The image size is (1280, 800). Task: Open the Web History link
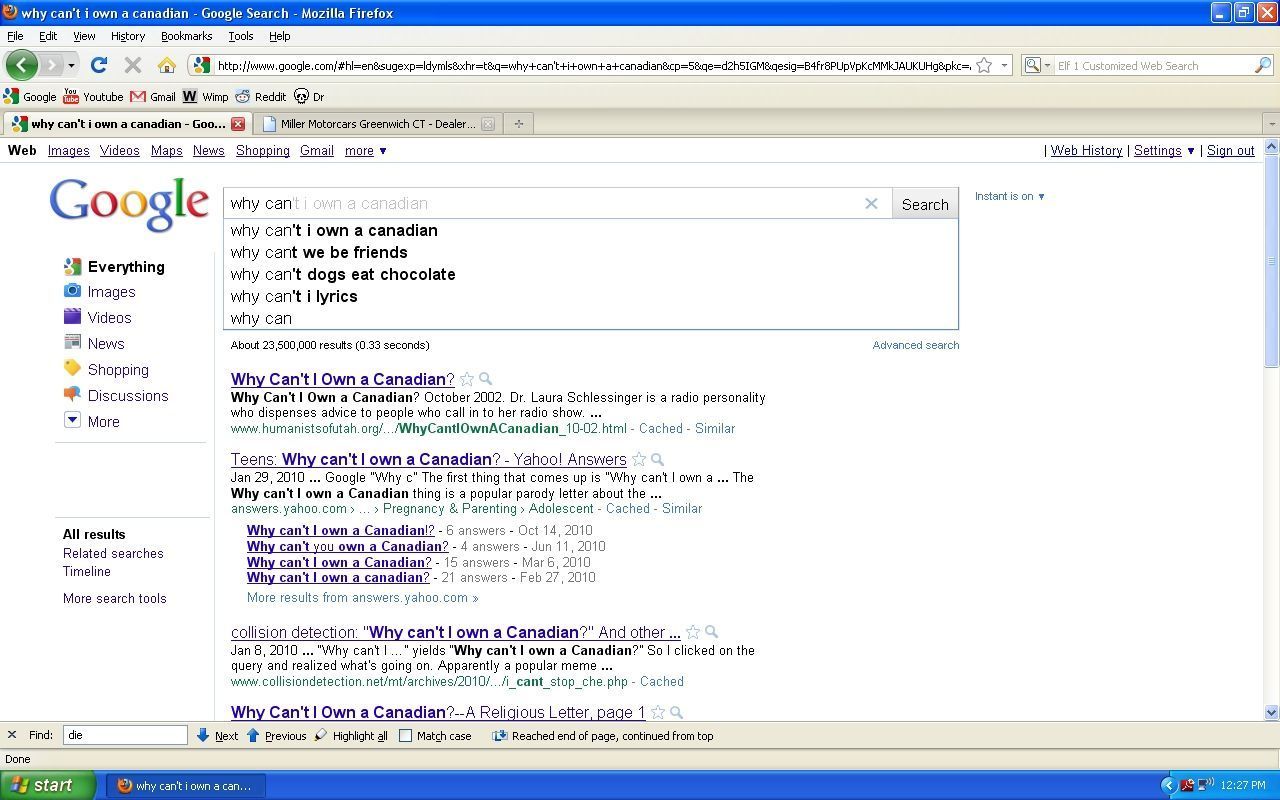[x=1086, y=151]
